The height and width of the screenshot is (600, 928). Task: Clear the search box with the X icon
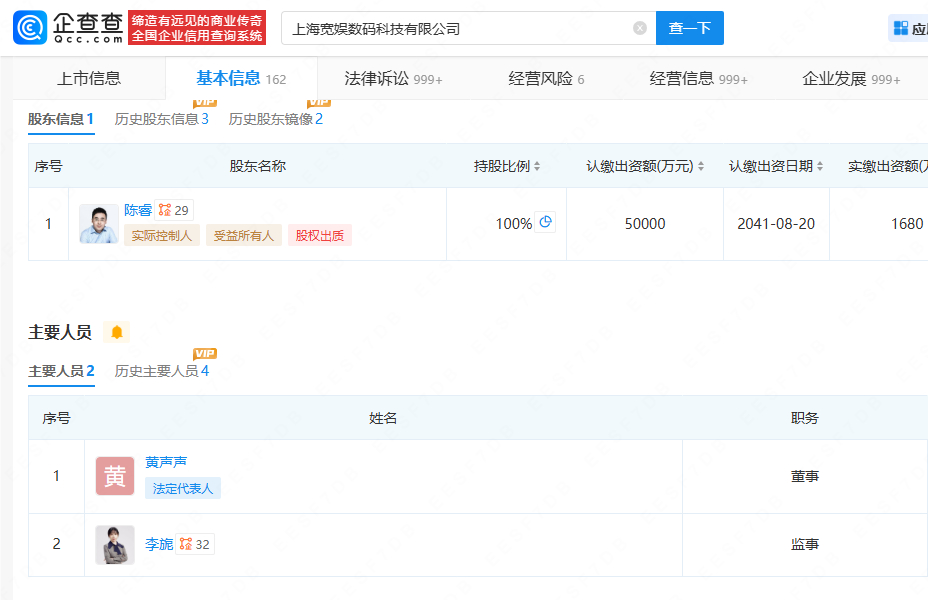point(640,28)
